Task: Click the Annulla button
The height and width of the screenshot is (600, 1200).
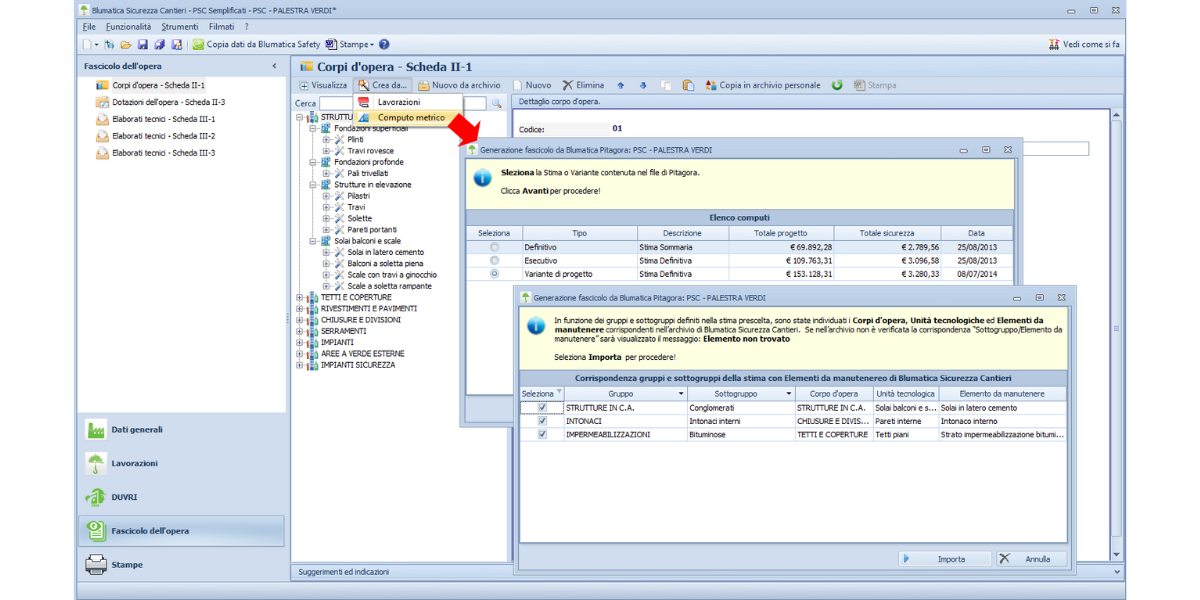Action: 1031,559
